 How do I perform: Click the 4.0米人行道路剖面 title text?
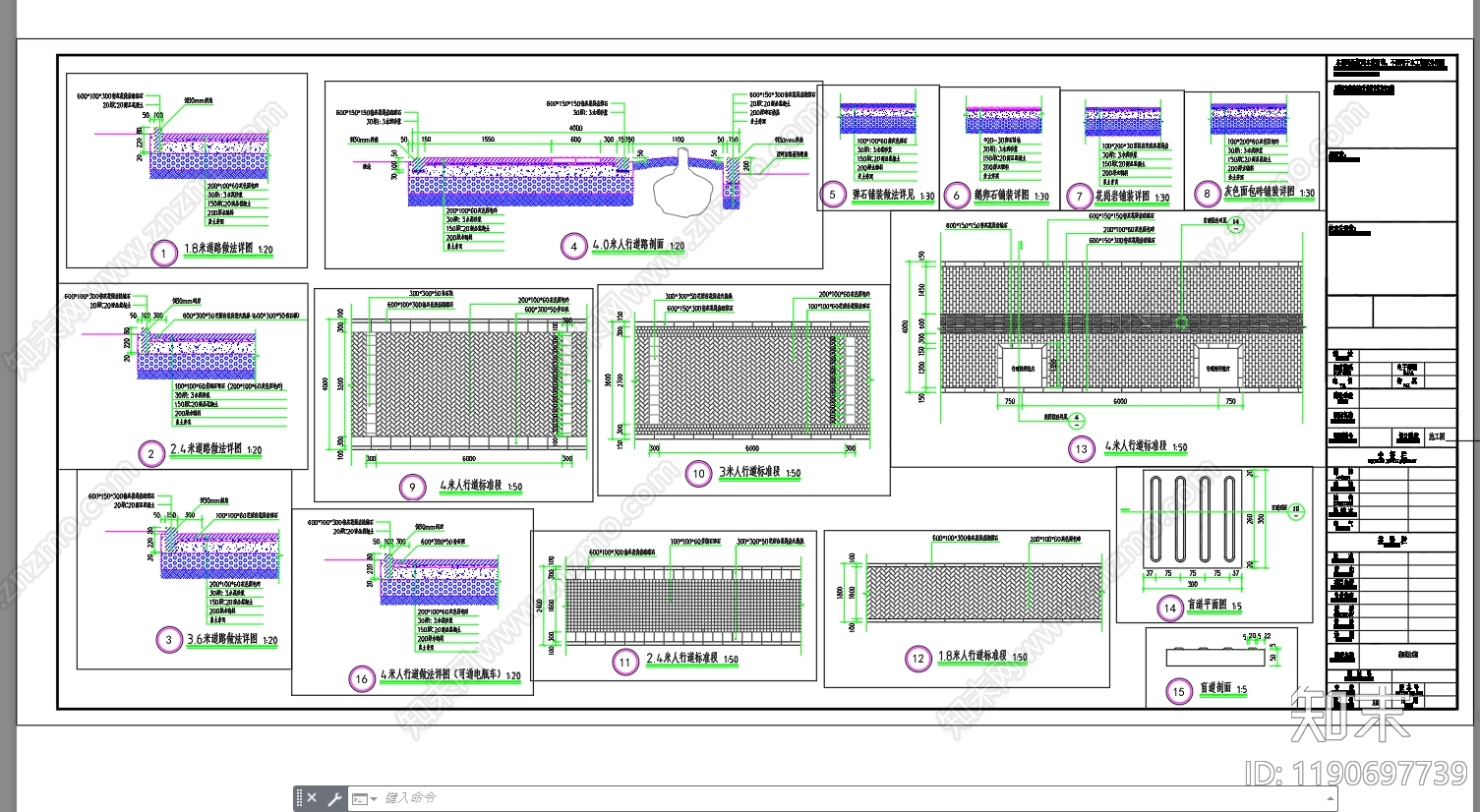[628, 245]
